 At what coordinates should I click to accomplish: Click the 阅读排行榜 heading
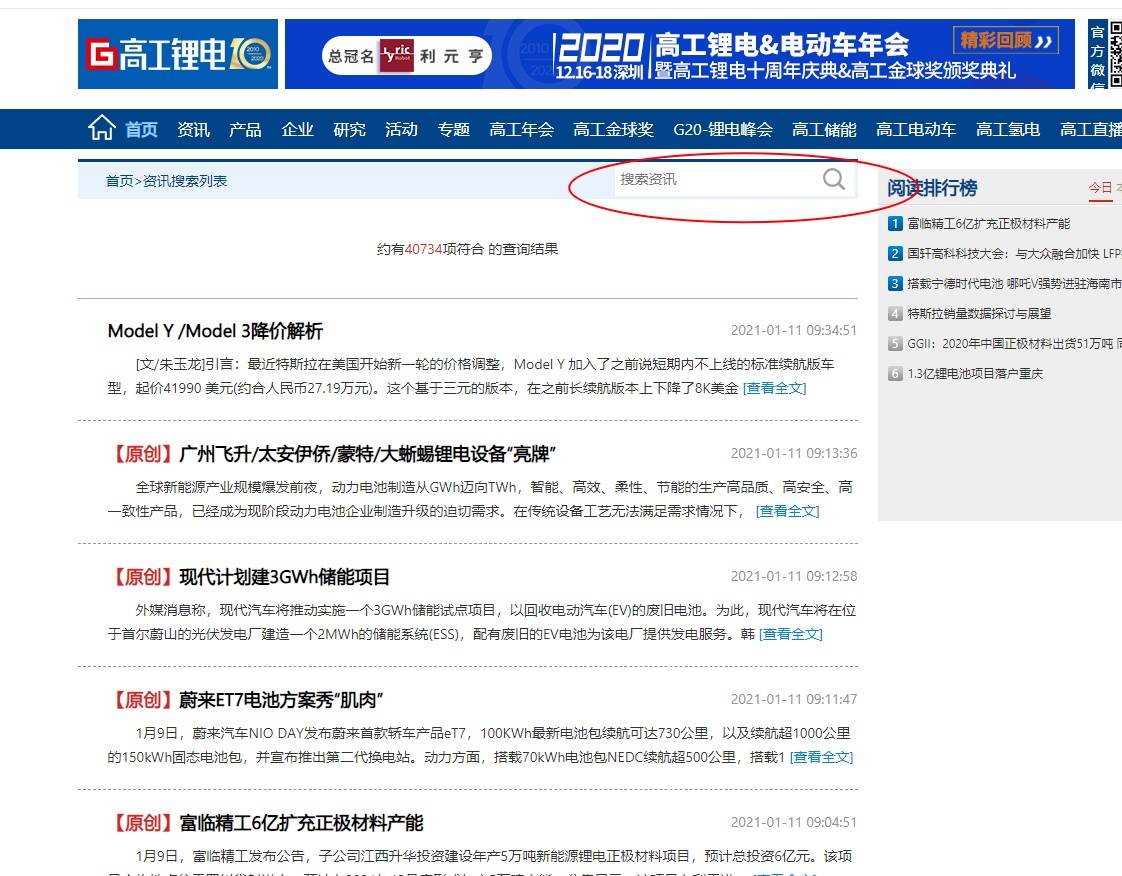(x=932, y=188)
